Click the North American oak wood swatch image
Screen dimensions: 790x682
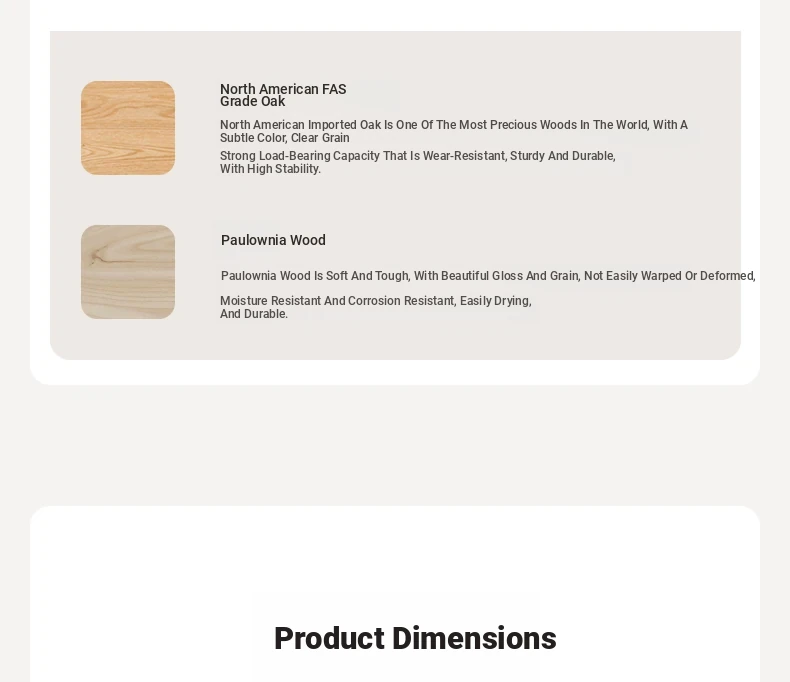pos(128,128)
